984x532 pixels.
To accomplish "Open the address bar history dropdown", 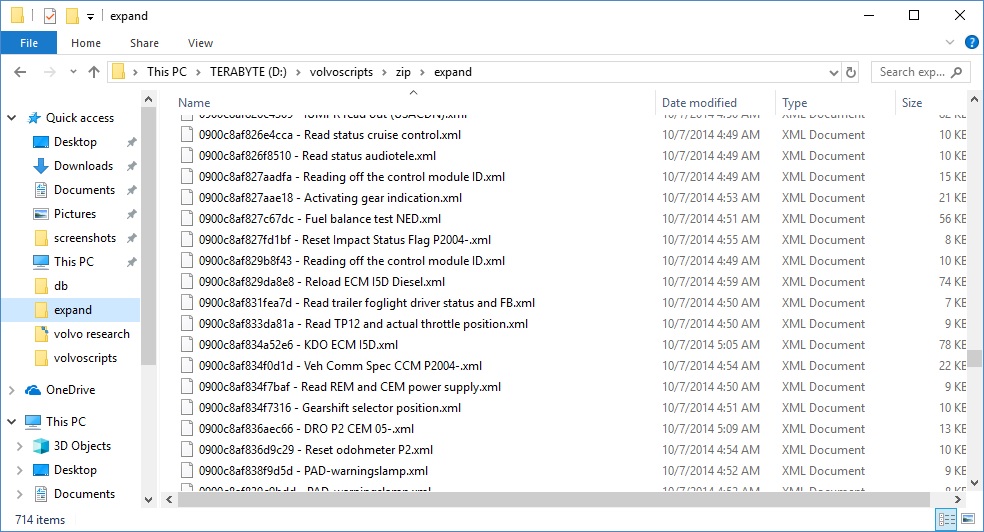I will click(833, 73).
